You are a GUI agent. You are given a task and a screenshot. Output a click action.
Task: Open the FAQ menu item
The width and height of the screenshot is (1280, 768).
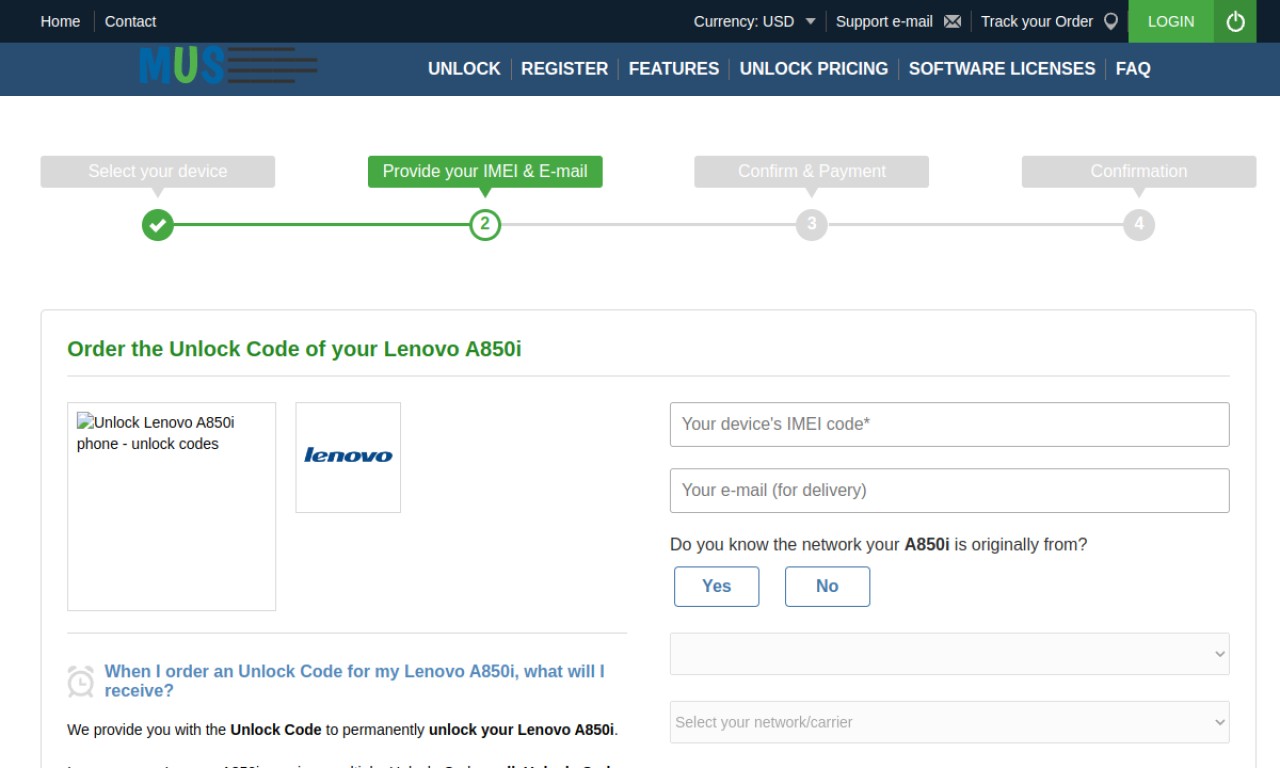1133,69
